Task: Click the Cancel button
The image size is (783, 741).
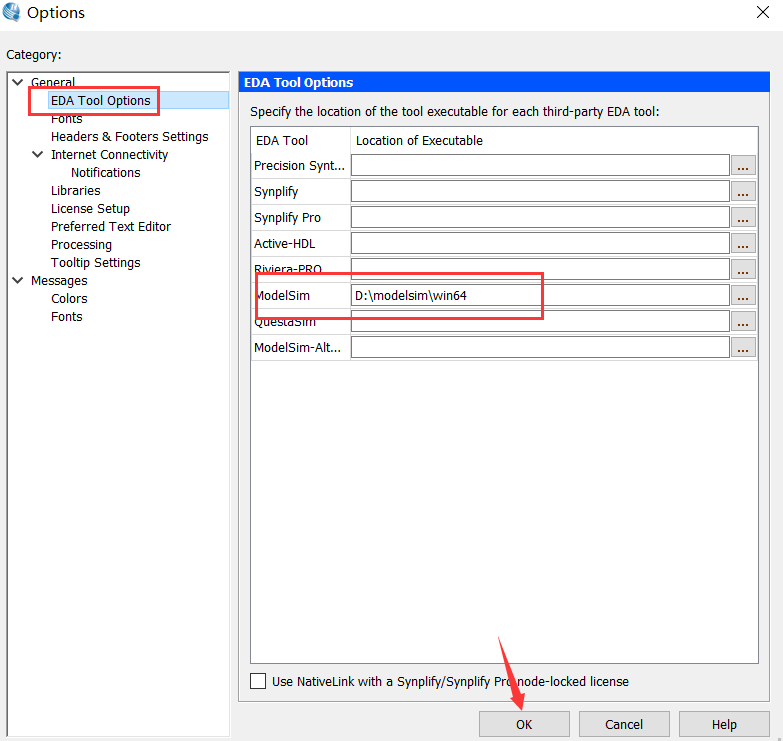Action: 624,724
